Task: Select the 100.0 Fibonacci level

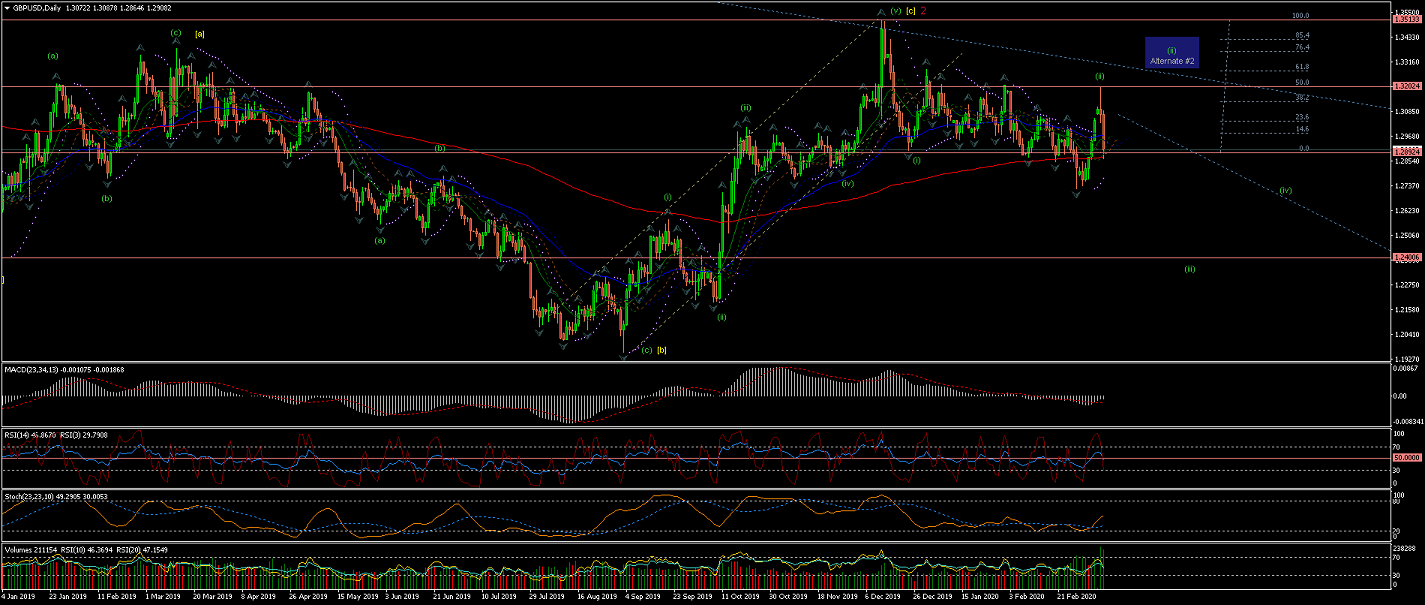Action: (1301, 16)
